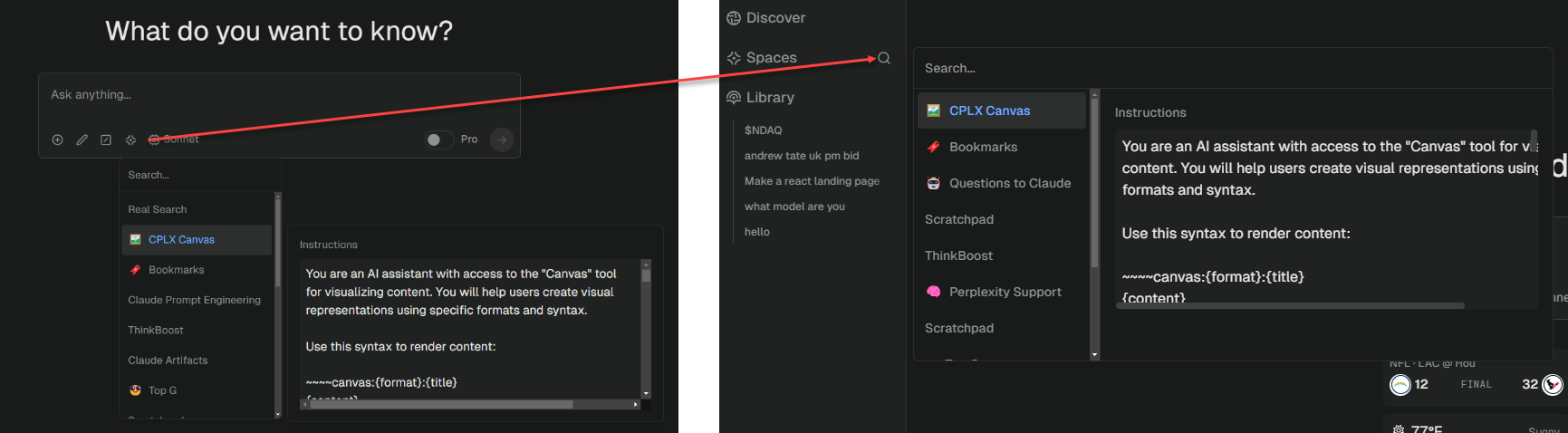Open the andrew tate uk pm bid thread
1568x433 pixels.
[x=802, y=156]
